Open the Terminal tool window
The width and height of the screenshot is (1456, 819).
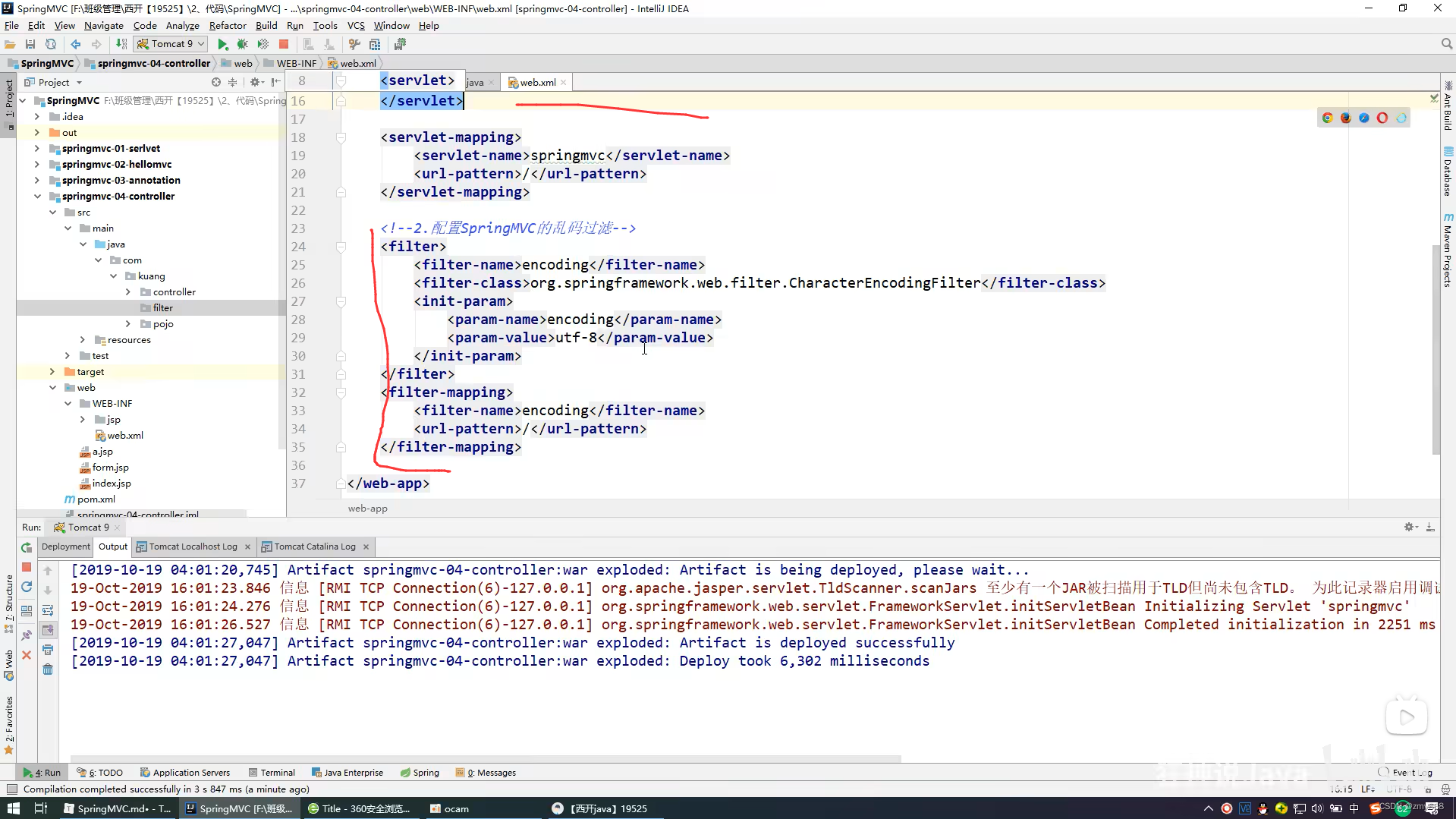point(272,773)
